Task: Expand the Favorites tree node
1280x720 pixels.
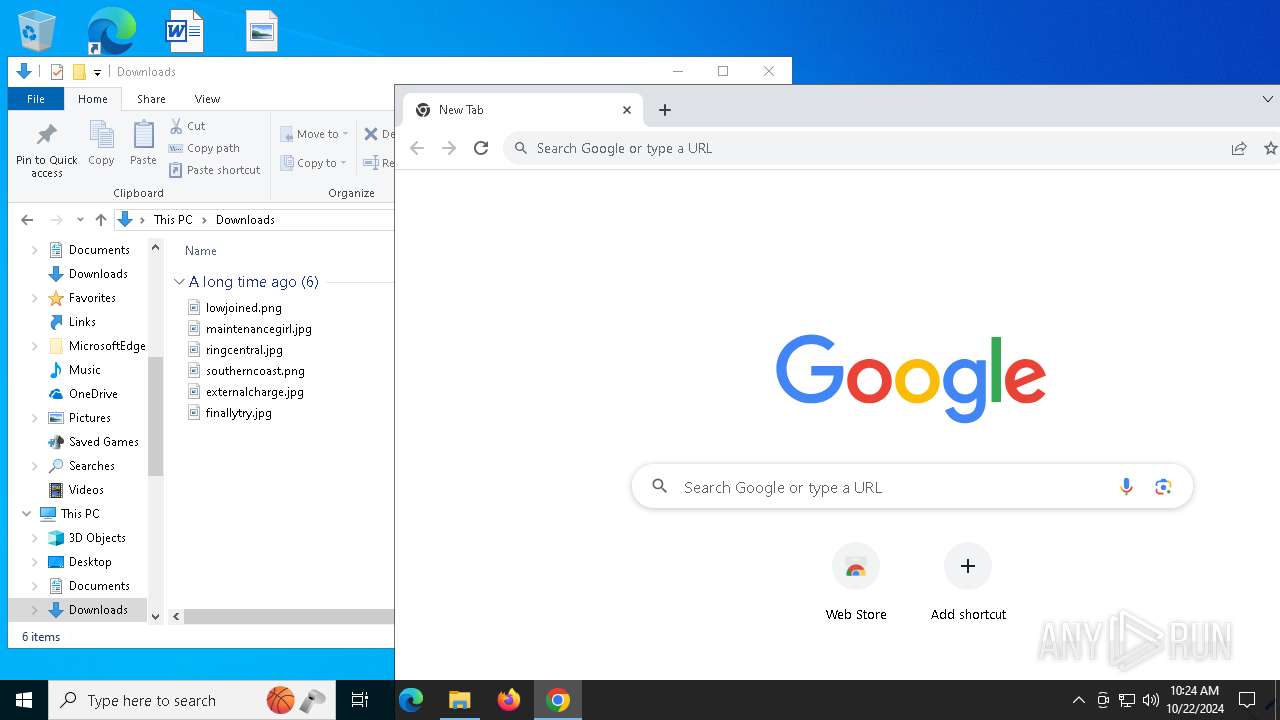Action: pyautogui.click(x=35, y=298)
